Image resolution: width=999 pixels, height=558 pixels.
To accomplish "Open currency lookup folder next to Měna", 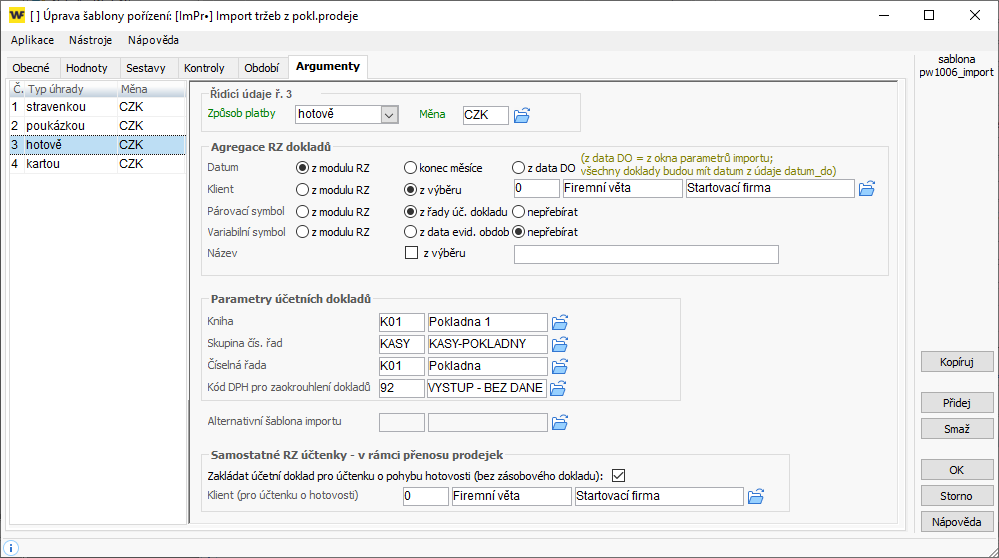I will pyautogui.click(x=521, y=116).
